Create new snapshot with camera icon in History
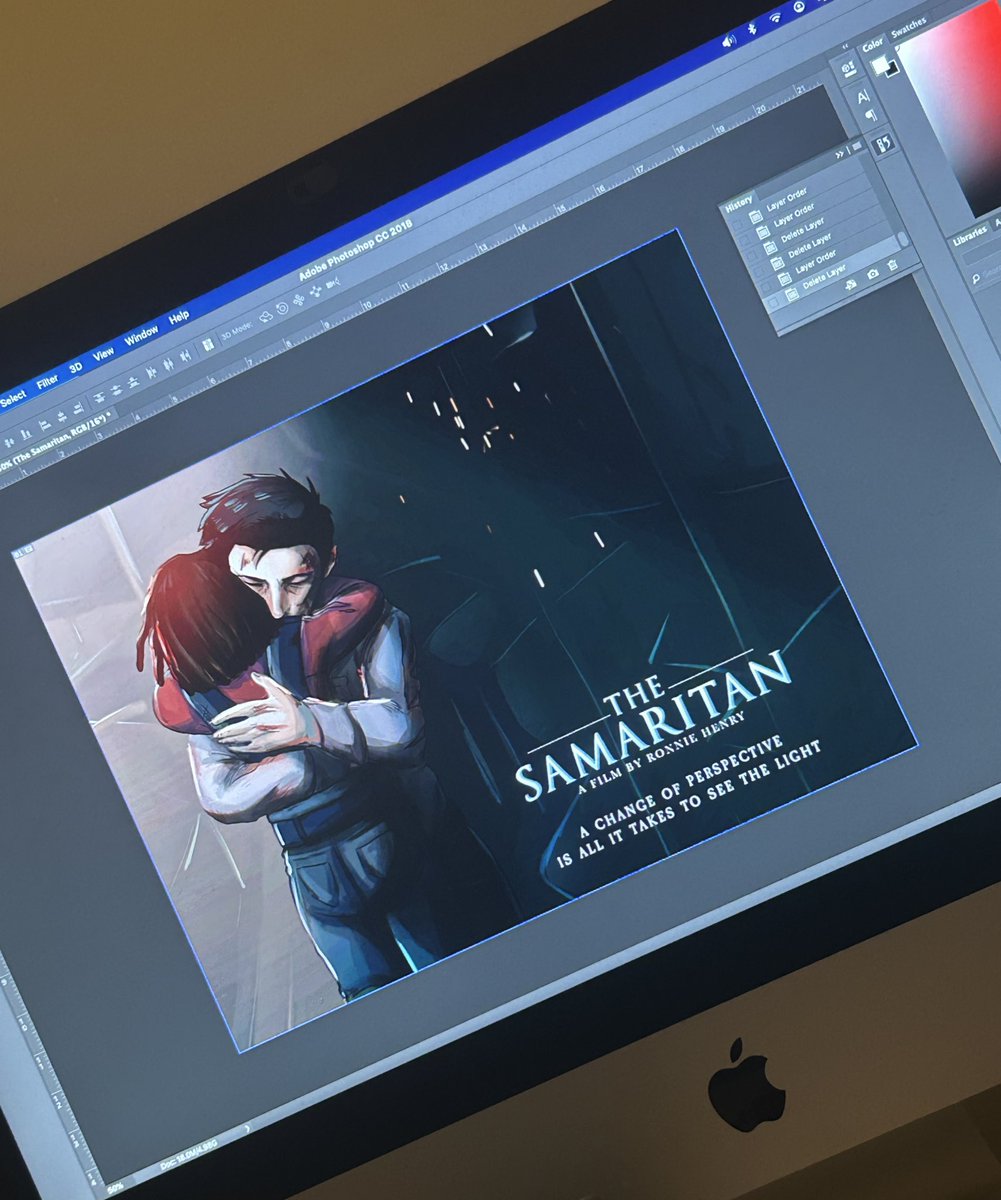 (873, 274)
